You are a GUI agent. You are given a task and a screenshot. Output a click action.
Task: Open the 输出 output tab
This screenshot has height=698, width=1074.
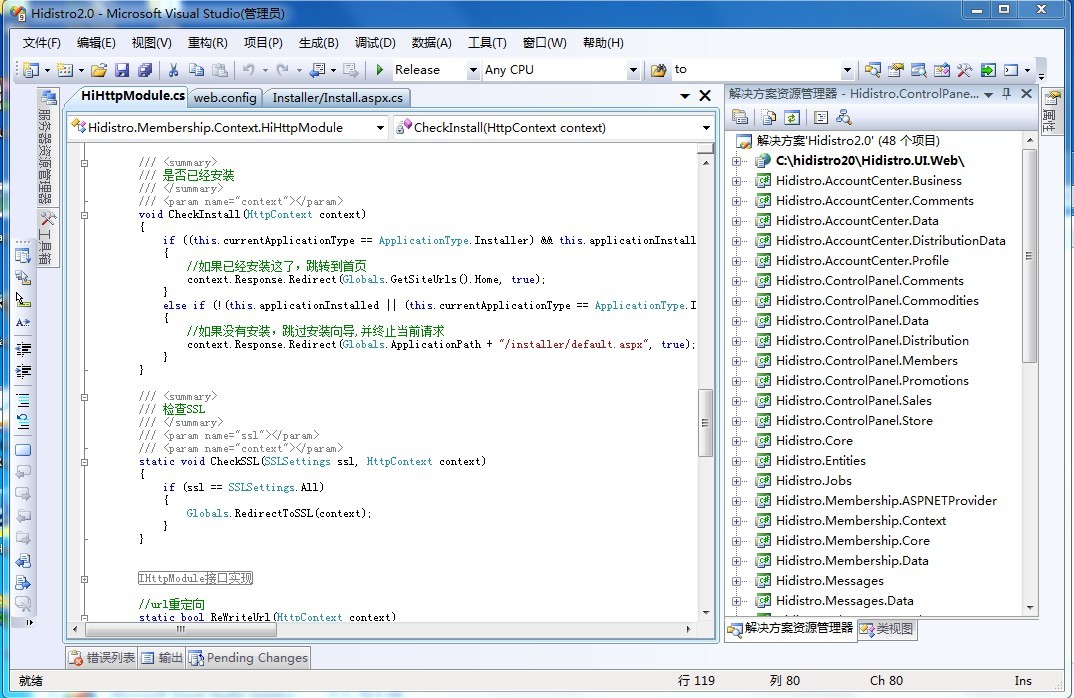pyautogui.click(x=162, y=658)
